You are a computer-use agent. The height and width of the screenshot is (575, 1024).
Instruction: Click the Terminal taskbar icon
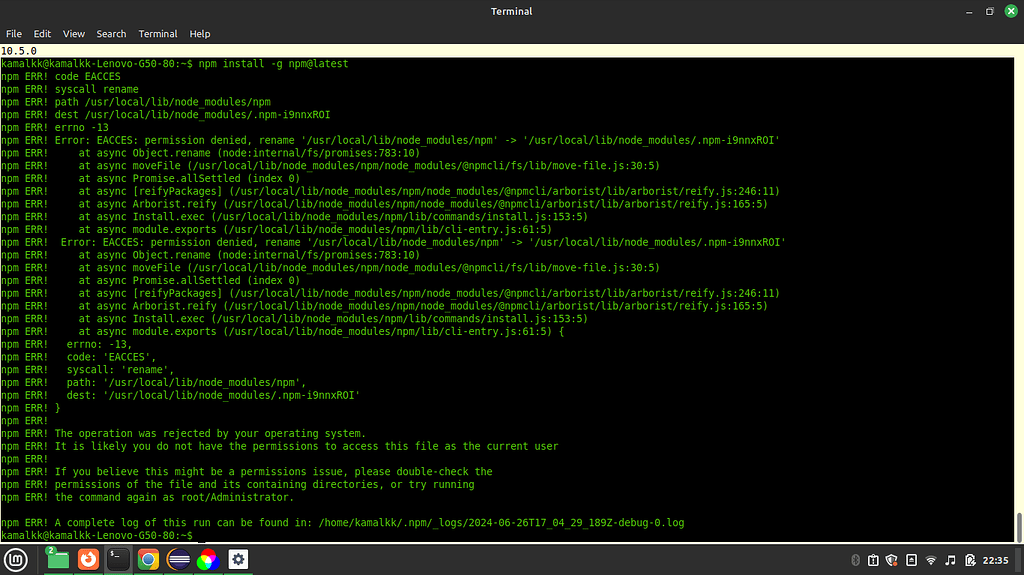(118, 559)
